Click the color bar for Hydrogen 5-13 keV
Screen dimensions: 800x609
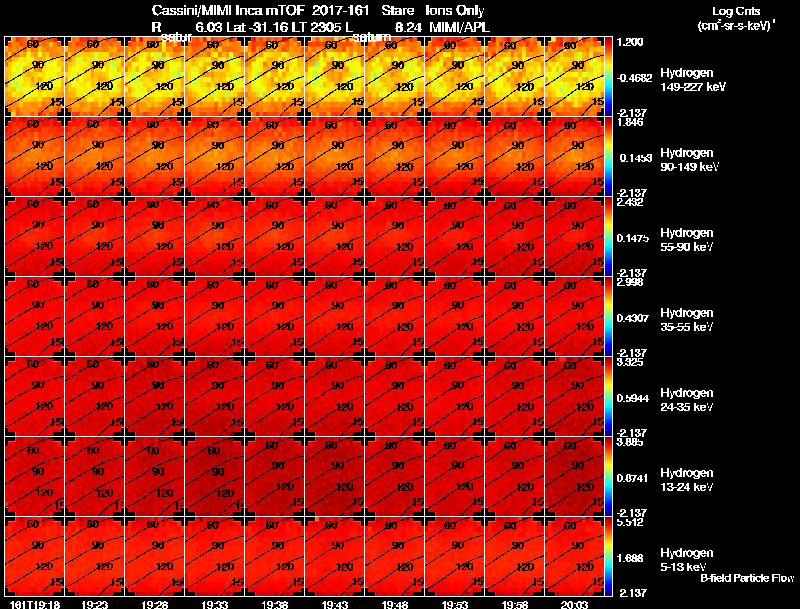coord(608,556)
